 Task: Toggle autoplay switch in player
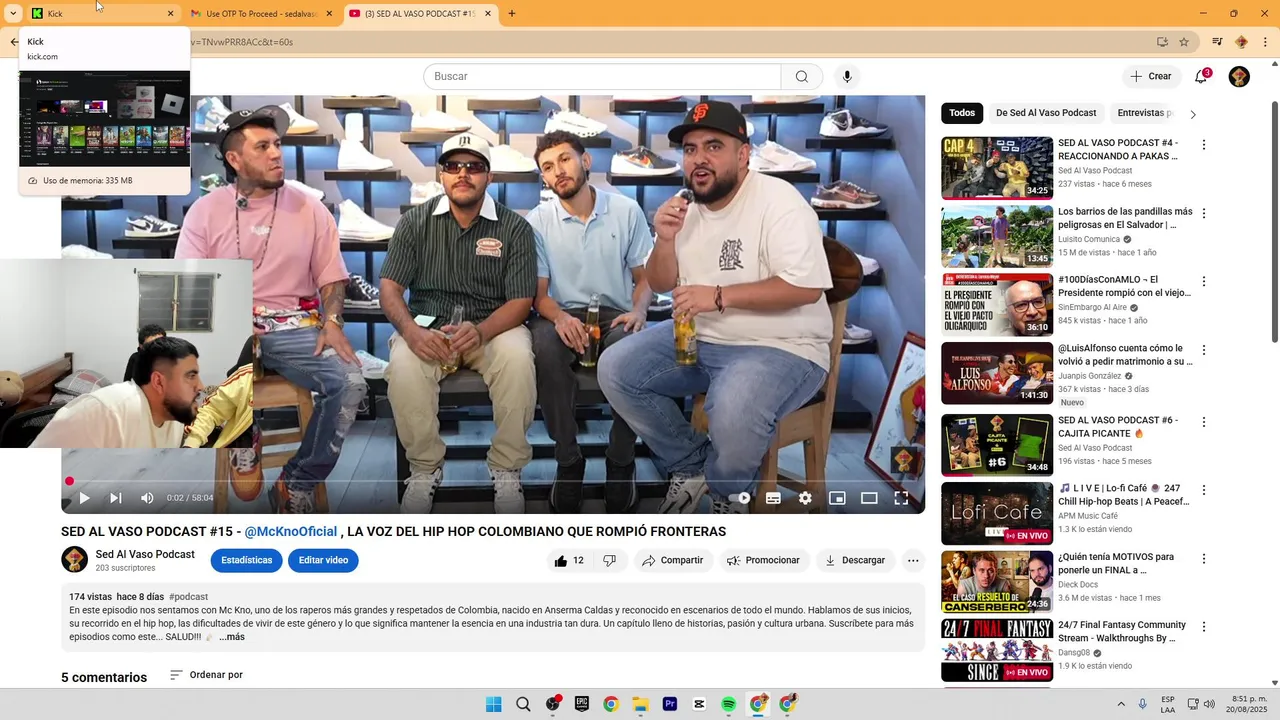740,498
